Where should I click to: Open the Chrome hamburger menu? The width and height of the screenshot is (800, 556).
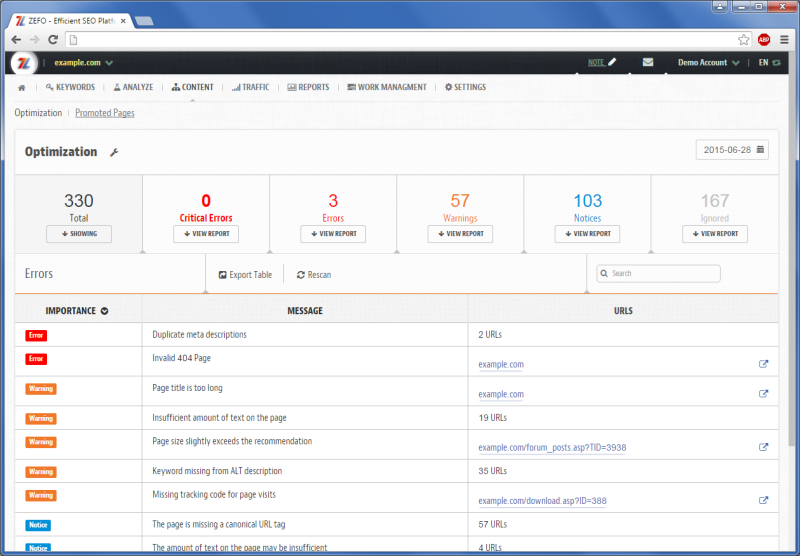pos(784,40)
